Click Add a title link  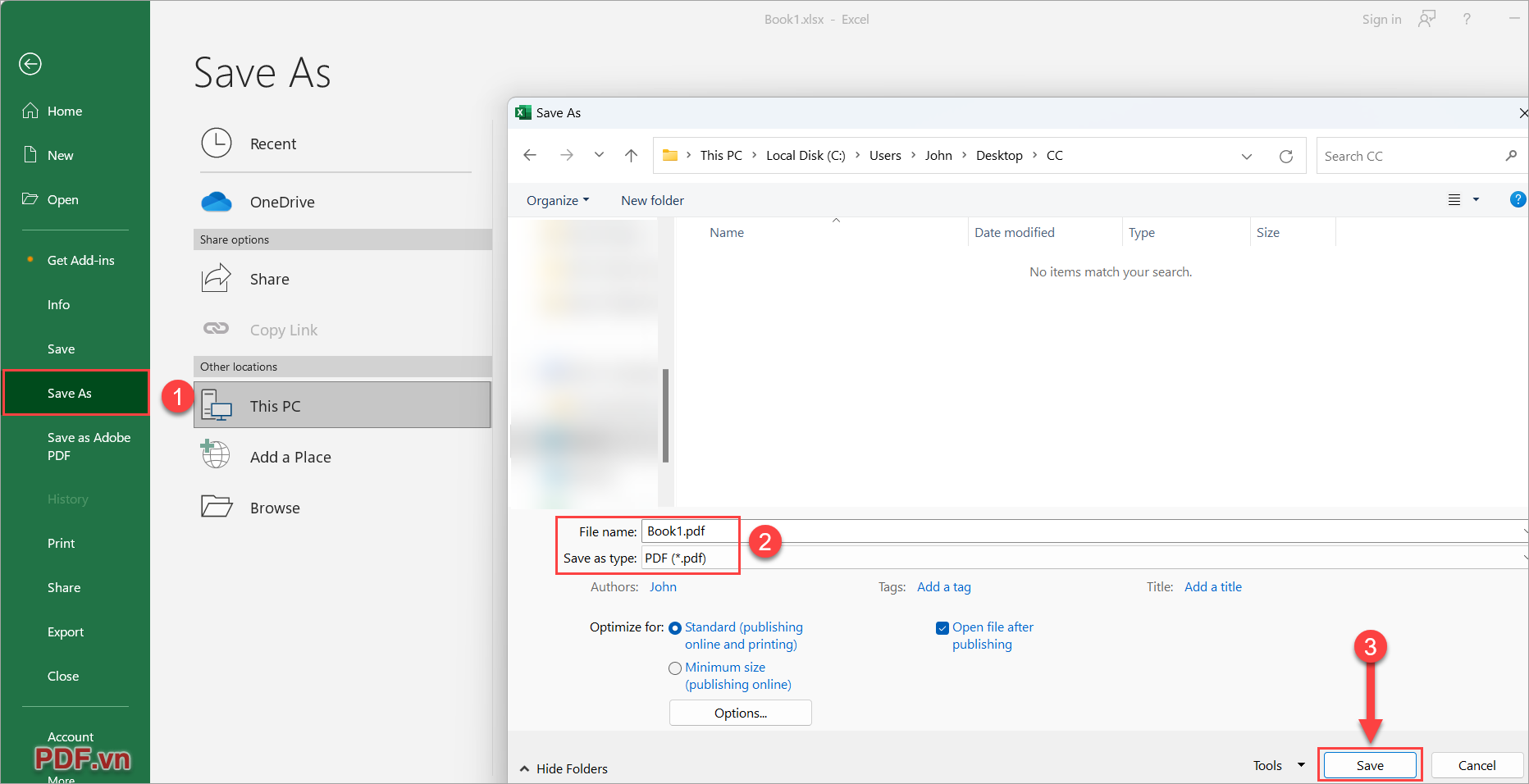[1213, 586]
